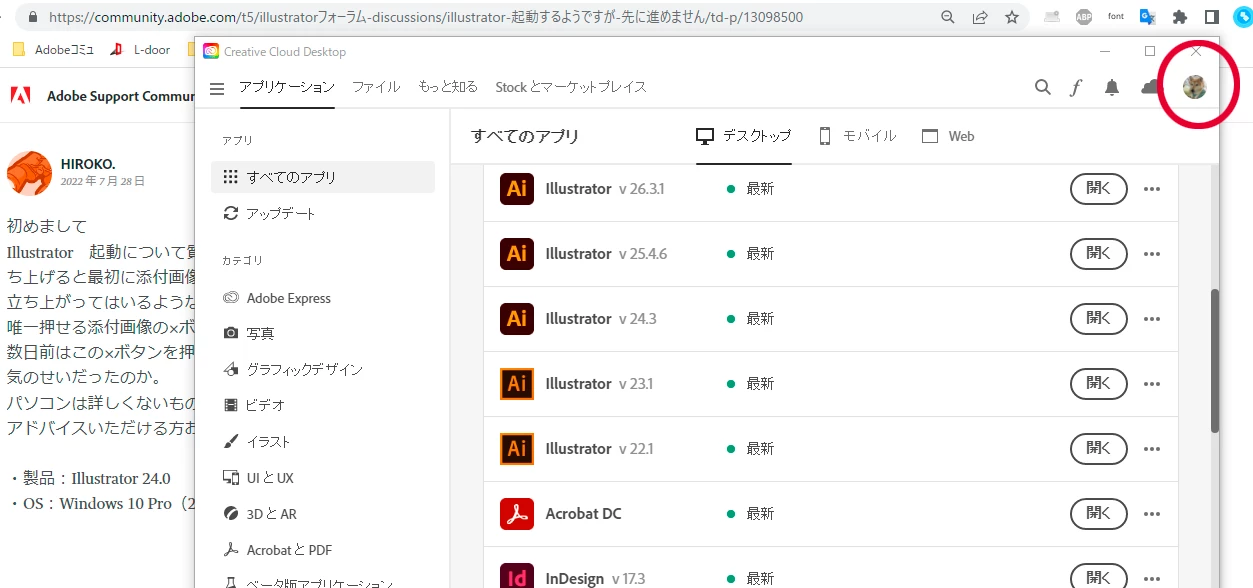The width and height of the screenshot is (1253, 588).
Task: Open more options for Illustrator v 25.4.6
Action: [1152, 254]
